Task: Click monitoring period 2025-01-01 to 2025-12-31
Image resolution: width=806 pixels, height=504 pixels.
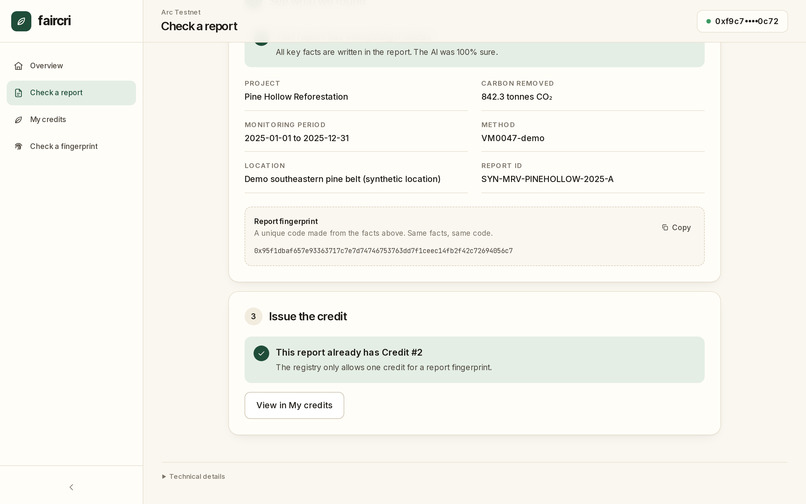Action: point(297,138)
